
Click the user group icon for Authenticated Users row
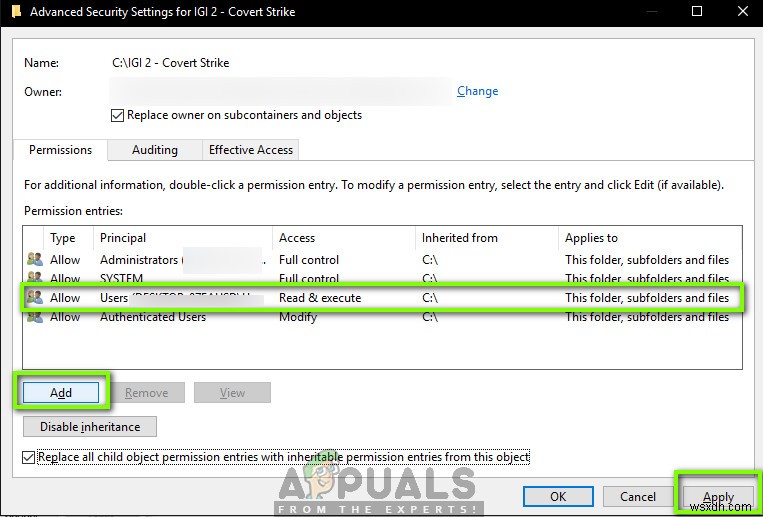(x=35, y=317)
